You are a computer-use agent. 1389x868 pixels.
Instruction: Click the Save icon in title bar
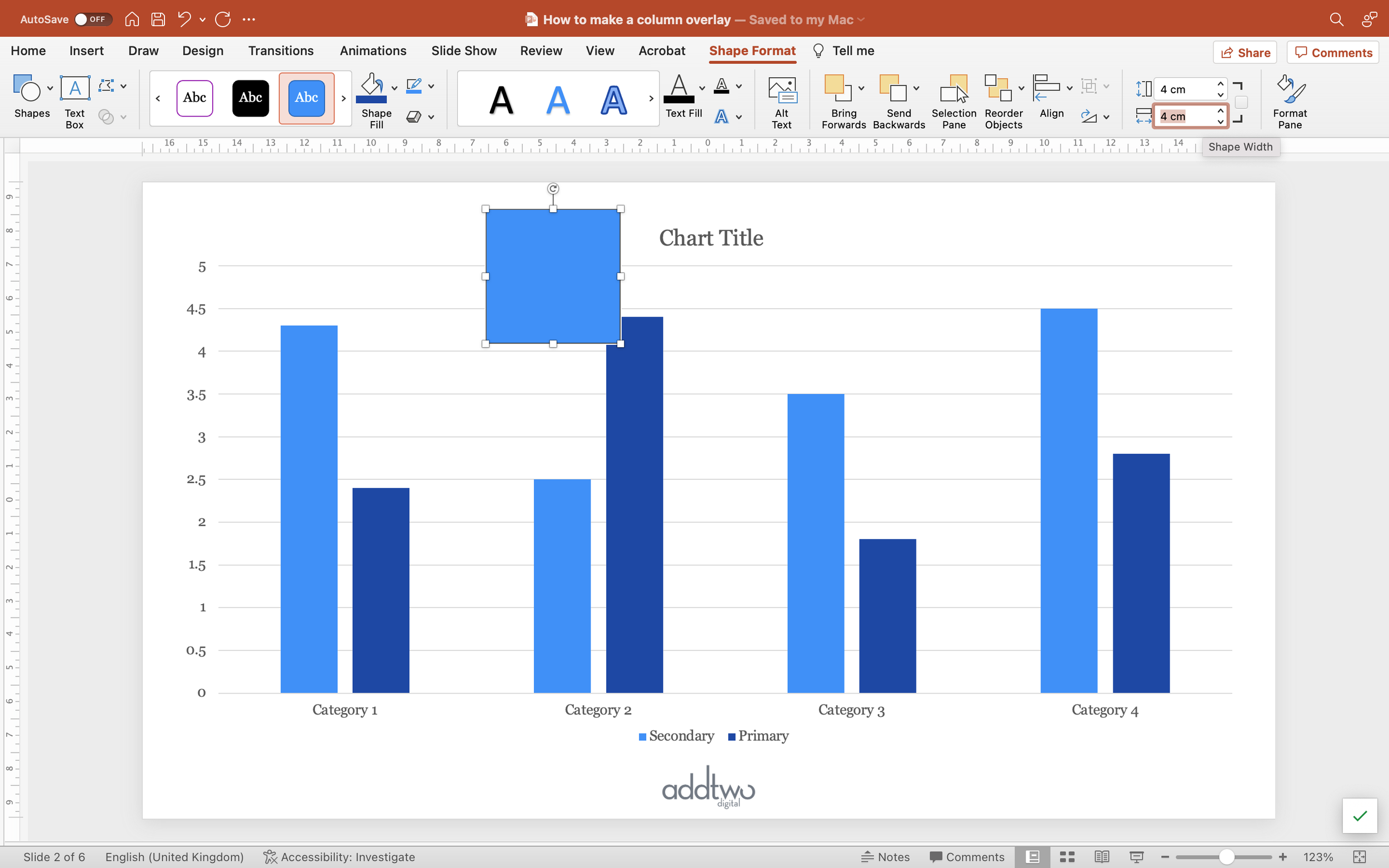point(158,19)
